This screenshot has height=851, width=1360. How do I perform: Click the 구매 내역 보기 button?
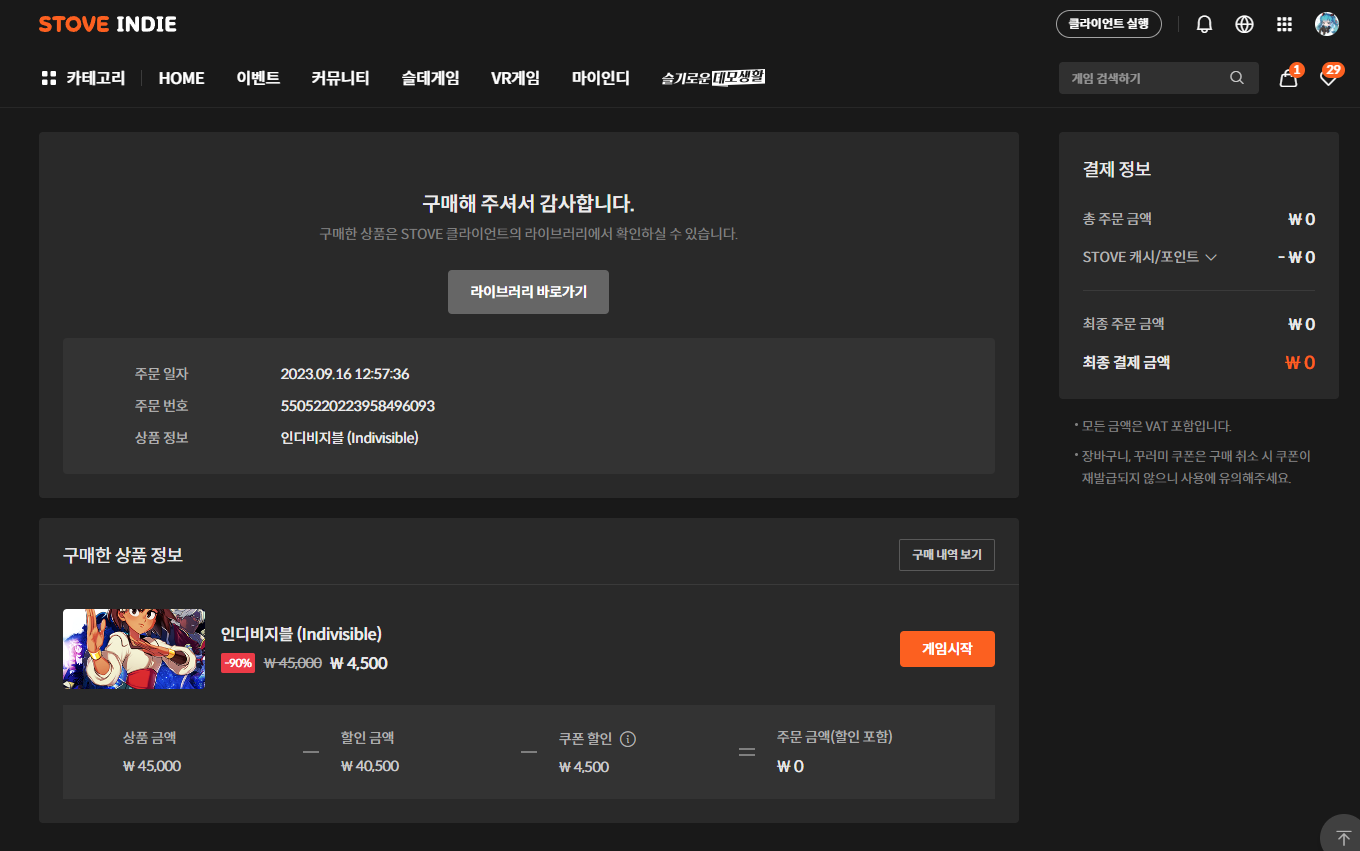pyautogui.click(x=946, y=555)
